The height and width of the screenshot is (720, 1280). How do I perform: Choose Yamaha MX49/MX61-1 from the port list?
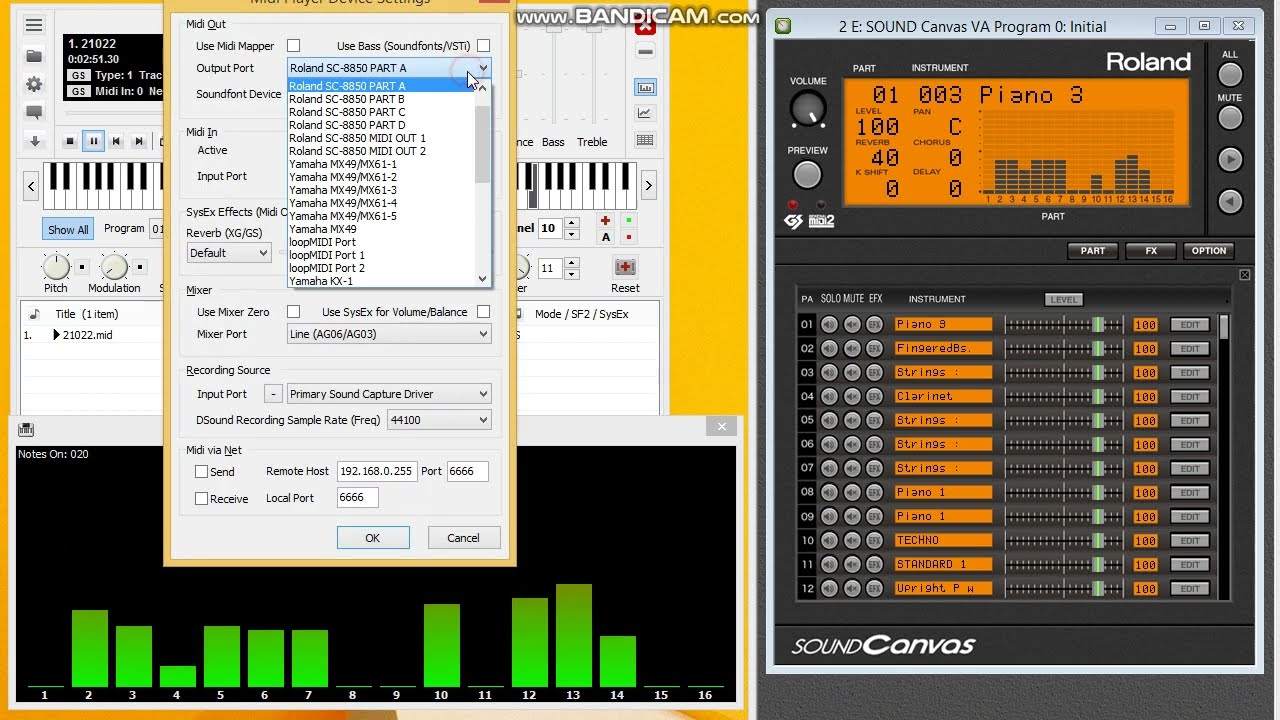[x=343, y=164]
